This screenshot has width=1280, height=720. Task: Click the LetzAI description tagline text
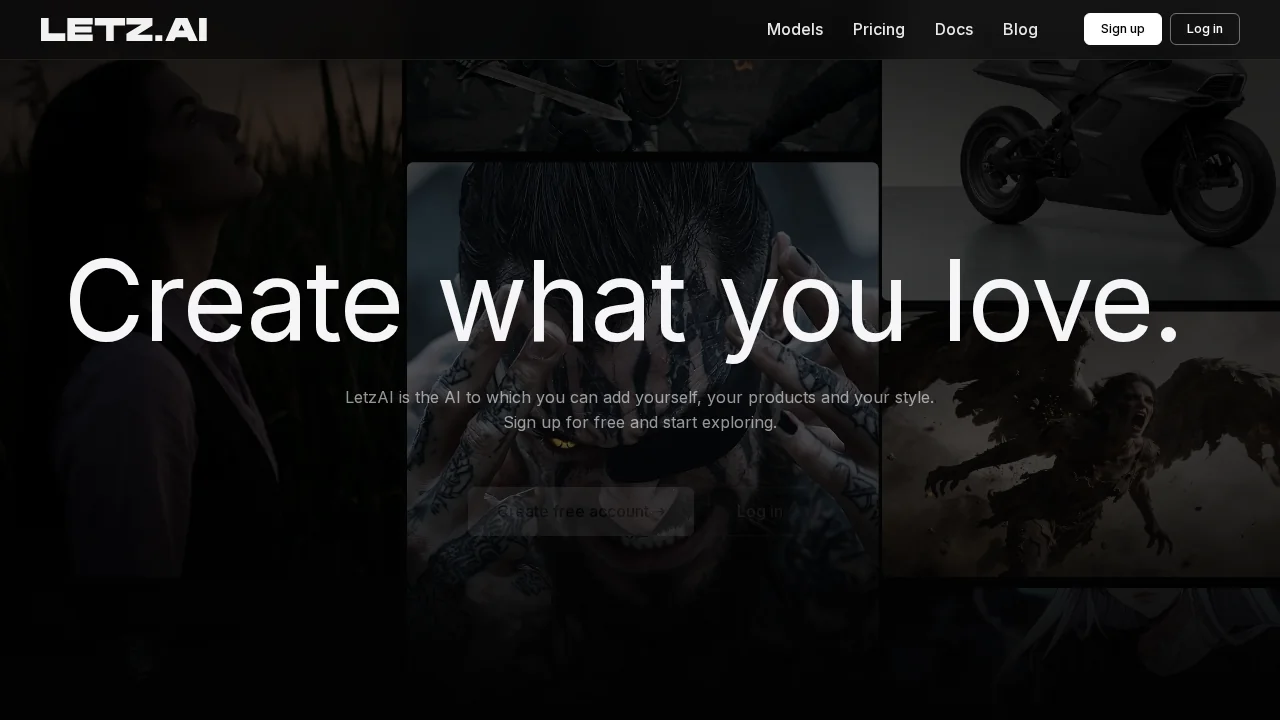(639, 397)
